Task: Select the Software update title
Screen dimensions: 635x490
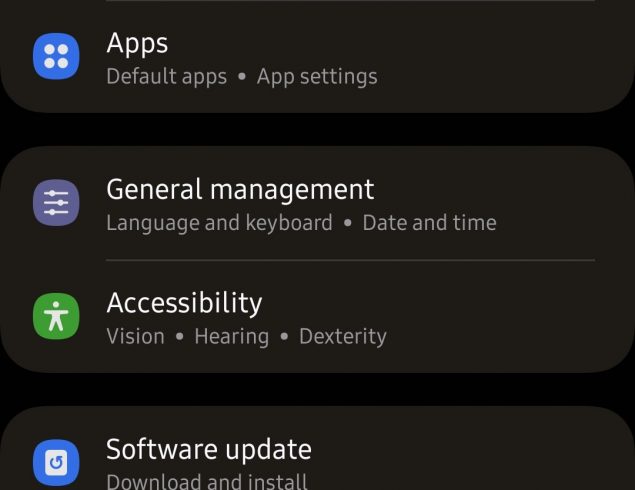Action: coord(209,449)
